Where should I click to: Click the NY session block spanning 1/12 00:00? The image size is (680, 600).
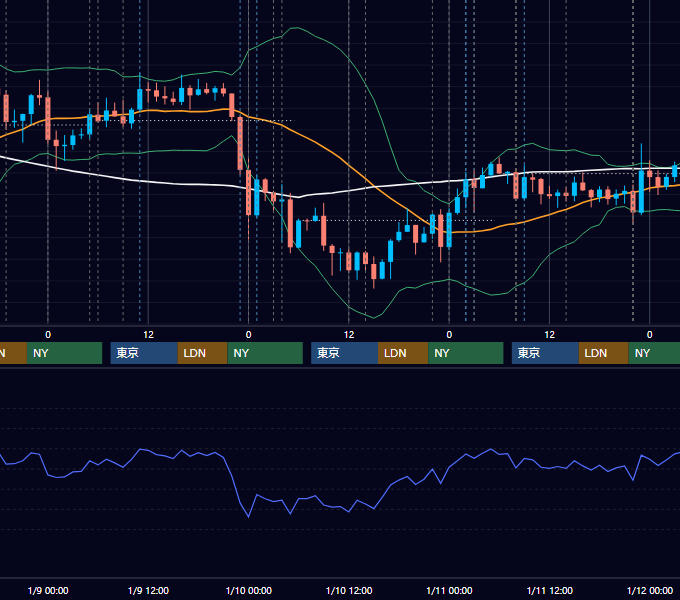[654, 353]
